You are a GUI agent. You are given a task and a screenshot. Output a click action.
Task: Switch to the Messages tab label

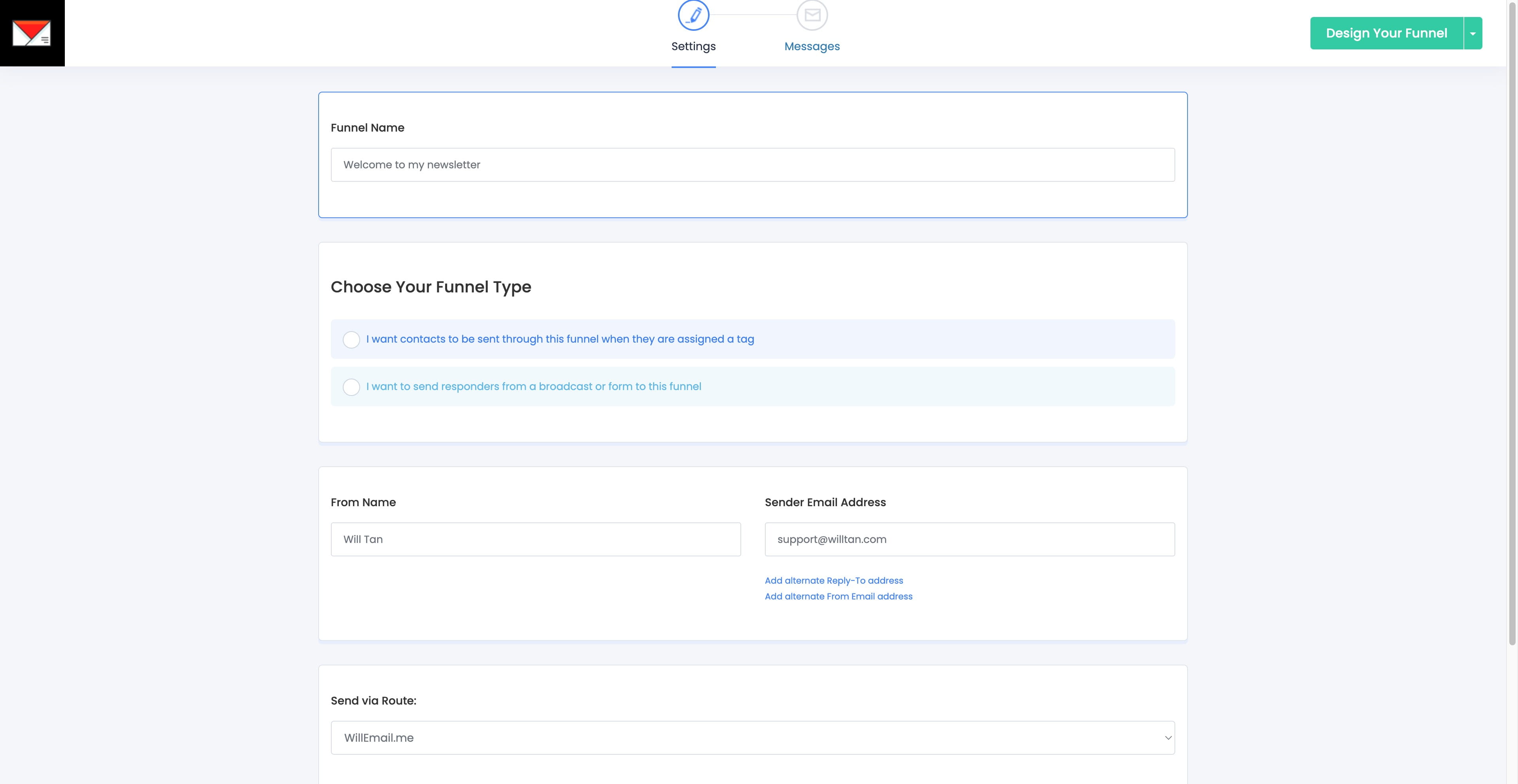(812, 47)
